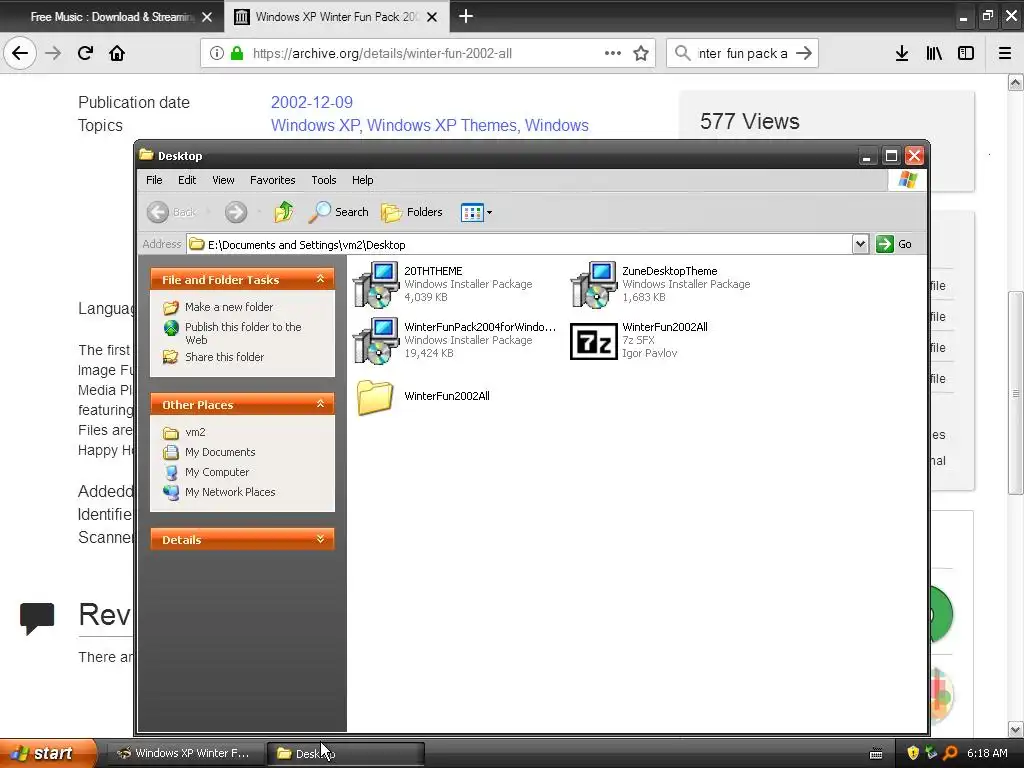Image resolution: width=1024 pixels, height=768 pixels.
Task: Open page actions three-dot menu
Action: (613, 53)
